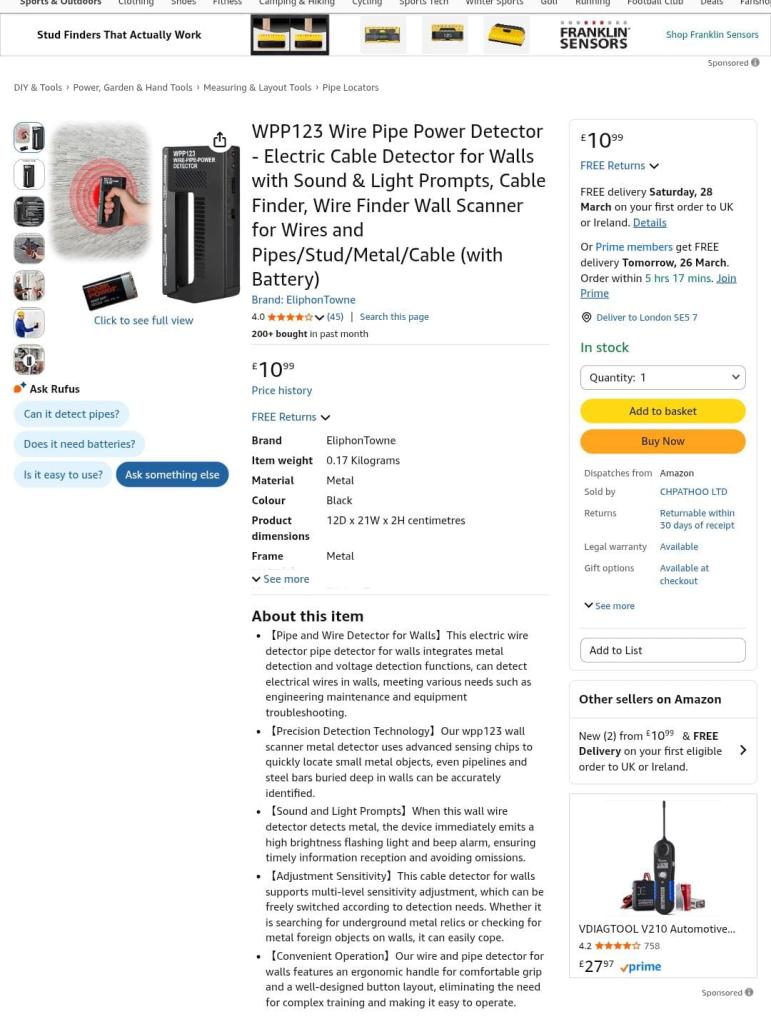
Task: Open other sellers offers arrow
Action: 743,750
